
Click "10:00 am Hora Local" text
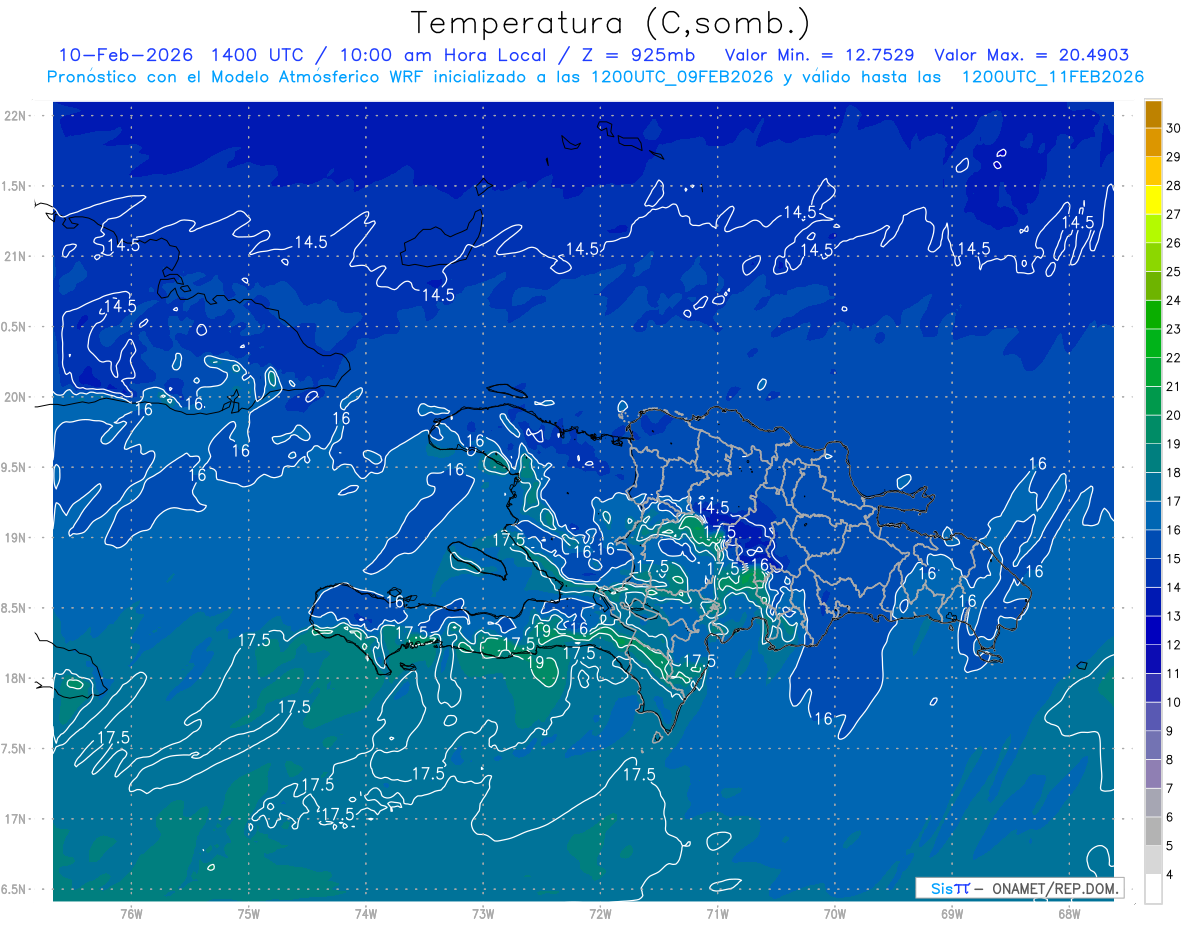(444, 55)
